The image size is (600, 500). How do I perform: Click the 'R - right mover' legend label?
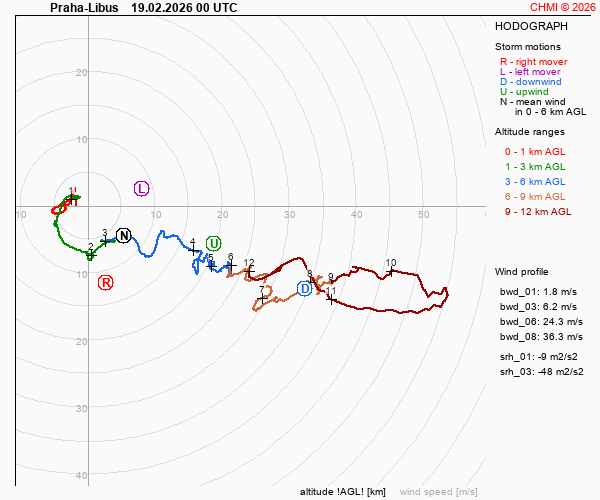pos(533,61)
